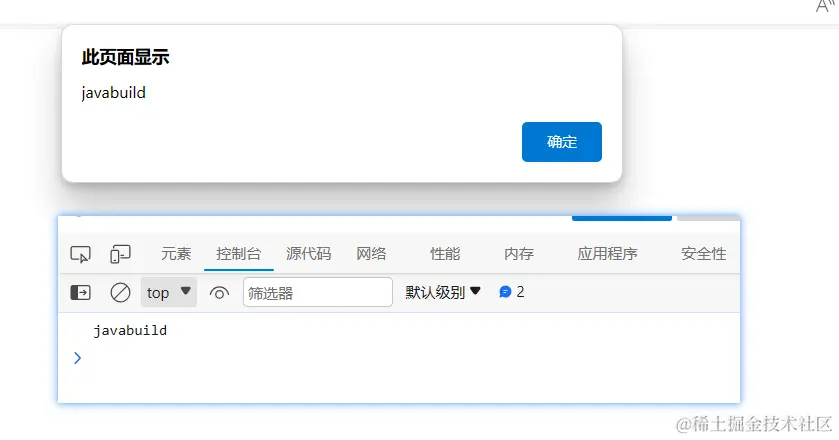This screenshot has width=839, height=440.
Task: Open the 元素 tab
Action: (x=176, y=254)
